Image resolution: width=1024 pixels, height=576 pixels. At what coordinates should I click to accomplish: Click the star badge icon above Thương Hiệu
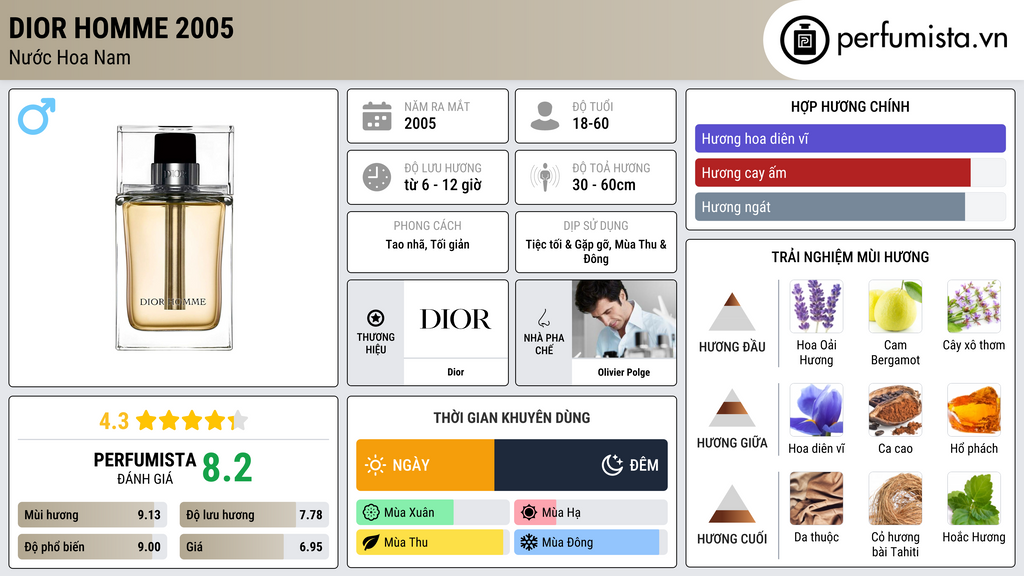click(x=375, y=317)
